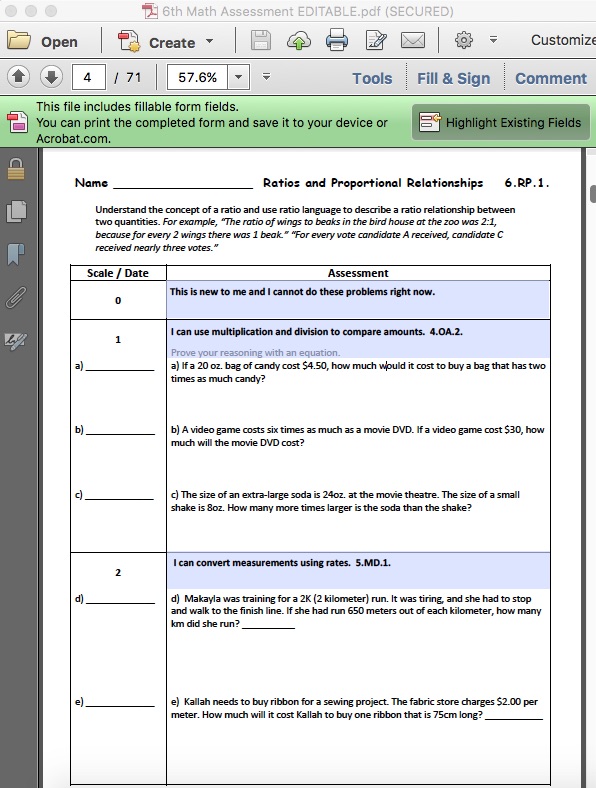Screen dimensions: 596x788
Task: Expand the Create dropdown arrow
Action: 210,41
